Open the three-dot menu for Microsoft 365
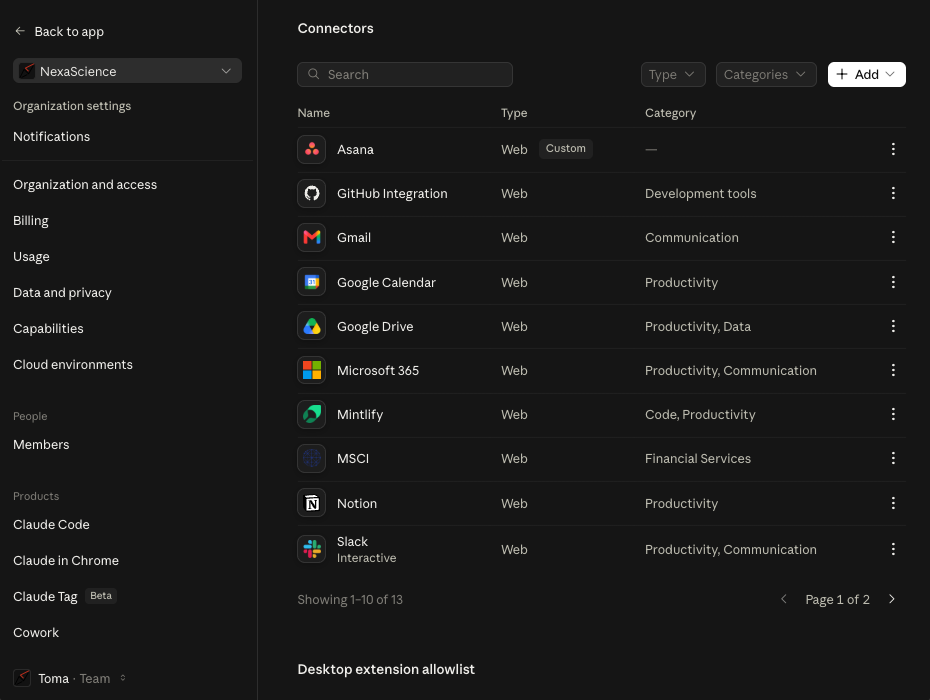The image size is (930, 700). [893, 370]
